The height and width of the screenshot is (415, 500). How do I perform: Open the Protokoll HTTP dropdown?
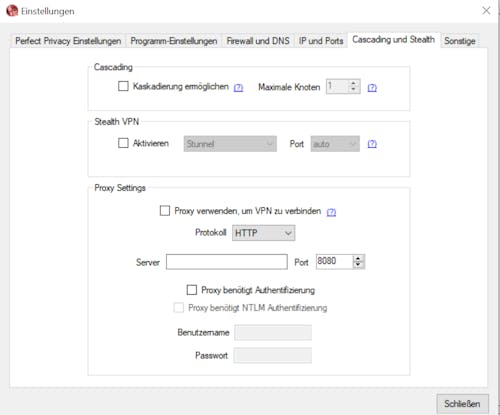point(263,233)
